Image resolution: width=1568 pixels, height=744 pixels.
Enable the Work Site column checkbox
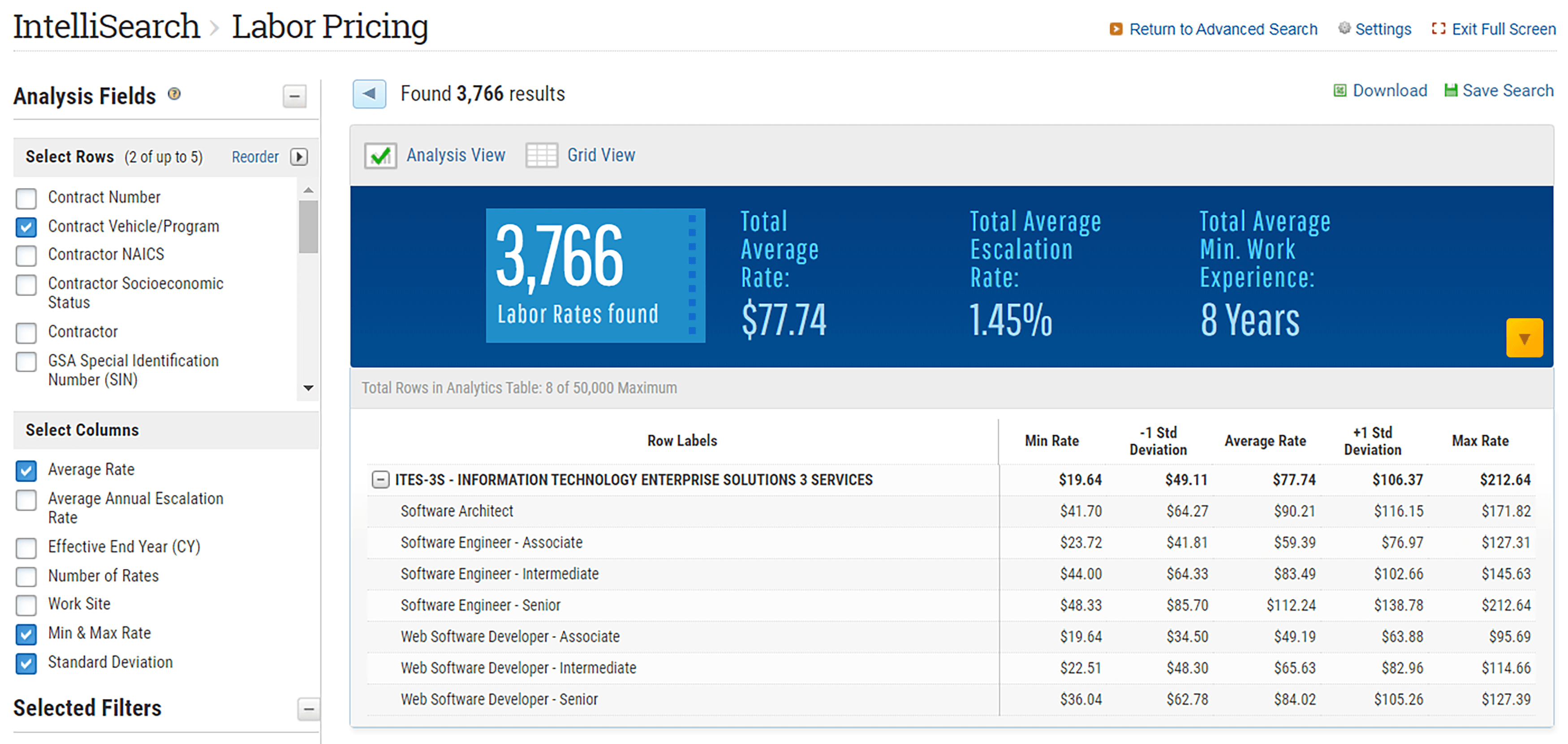26,605
